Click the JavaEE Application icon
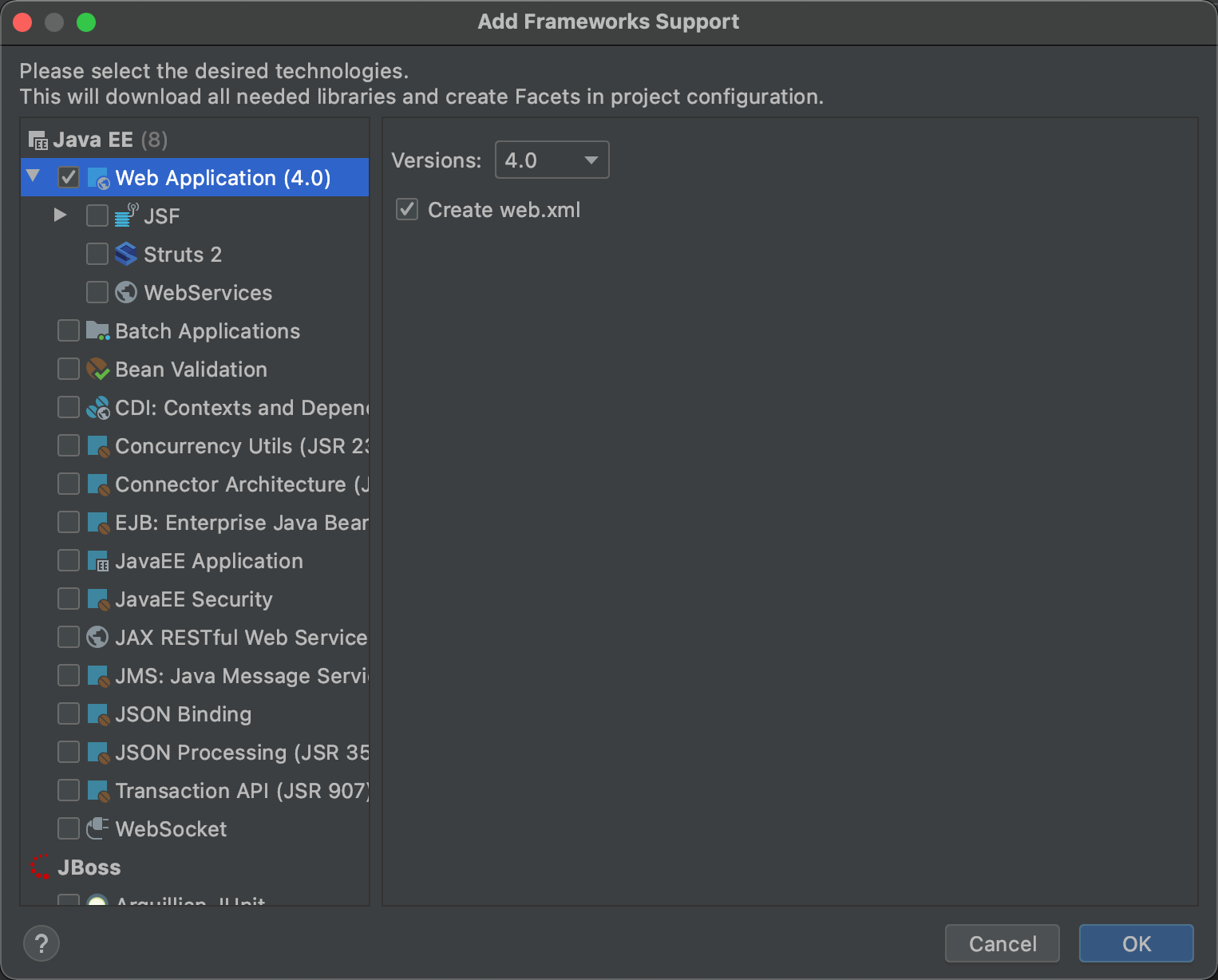The image size is (1218, 980). coord(98,561)
